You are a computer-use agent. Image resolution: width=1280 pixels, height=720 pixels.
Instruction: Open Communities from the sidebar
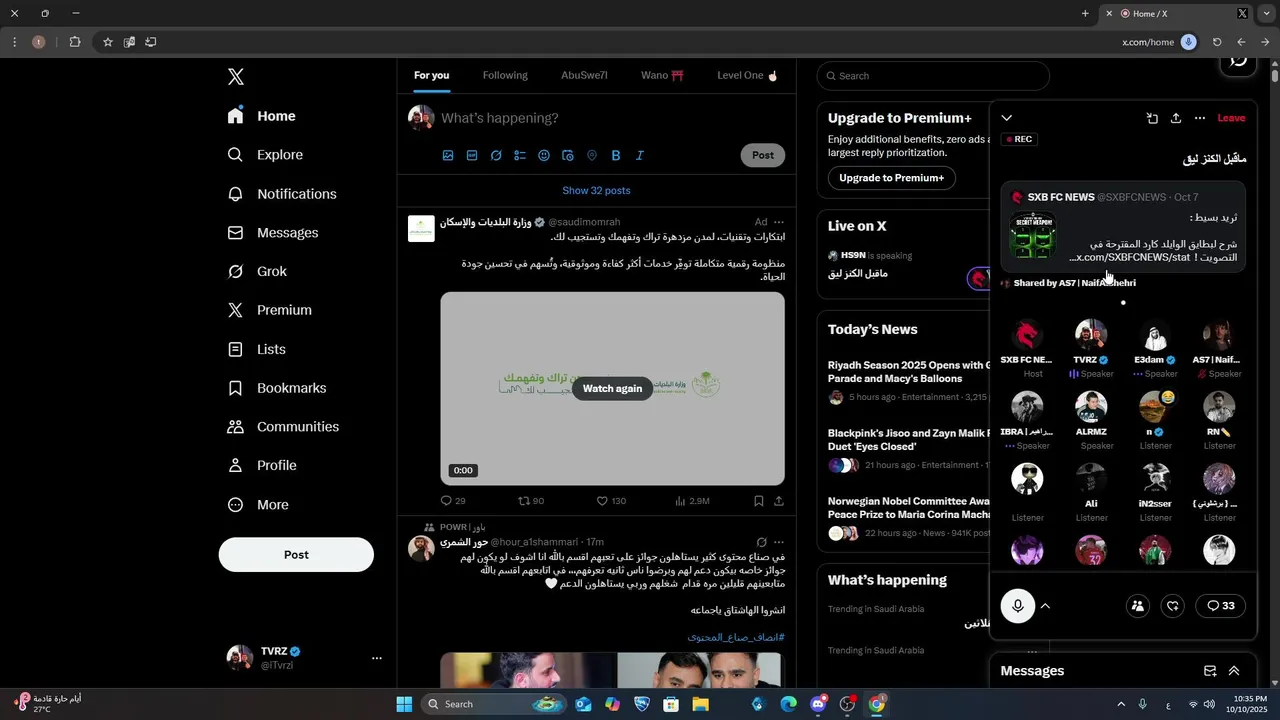click(283, 427)
